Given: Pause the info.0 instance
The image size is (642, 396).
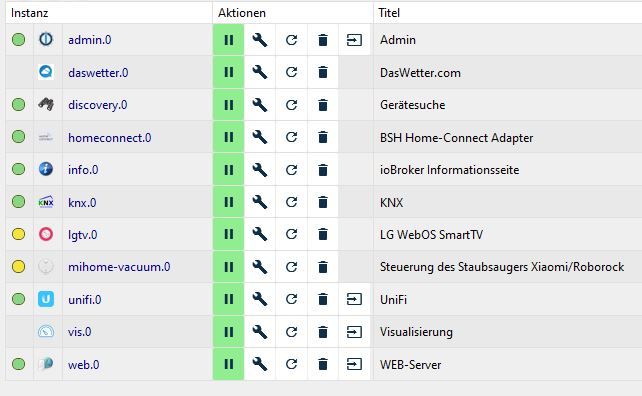Looking at the screenshot, I should 228,170.
